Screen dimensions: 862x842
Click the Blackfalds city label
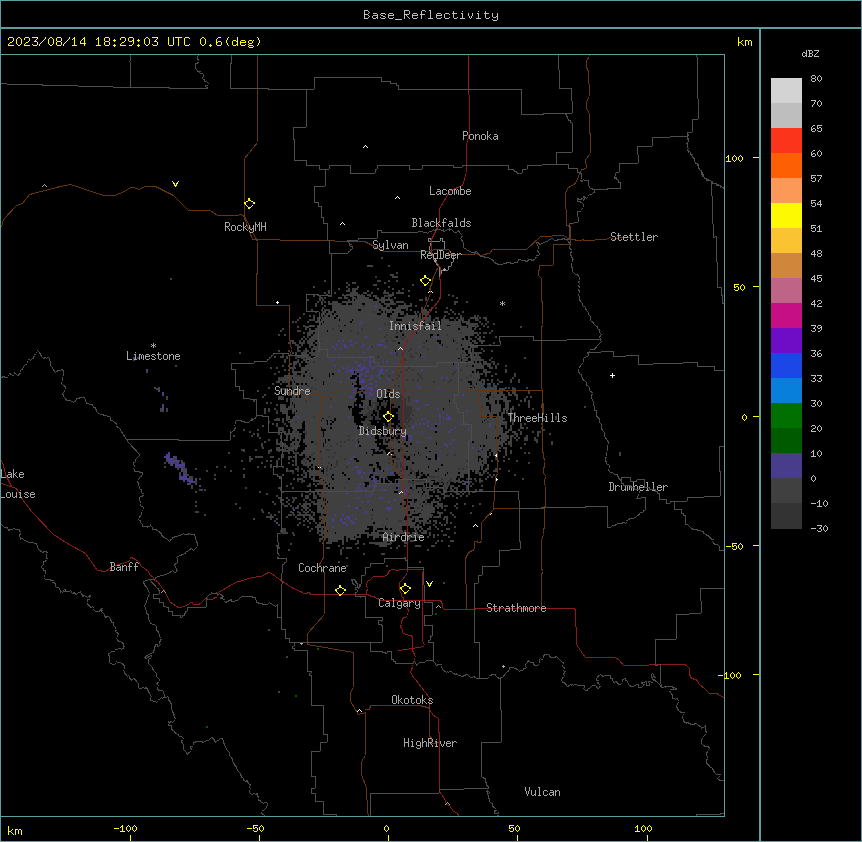[441, 223]
